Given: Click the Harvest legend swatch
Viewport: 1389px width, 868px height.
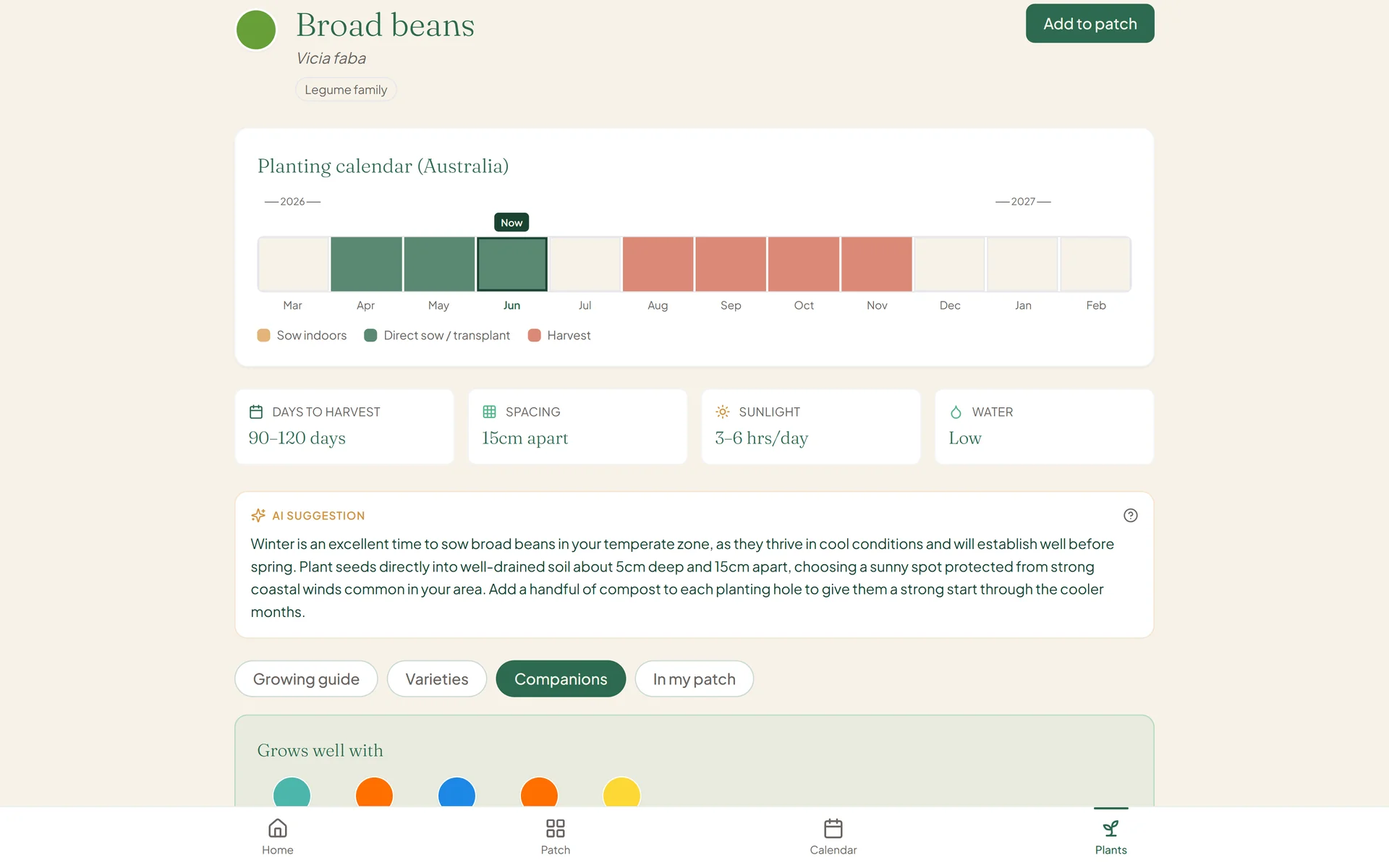Looking at the screenshot, I should click(x=535, y=335).
